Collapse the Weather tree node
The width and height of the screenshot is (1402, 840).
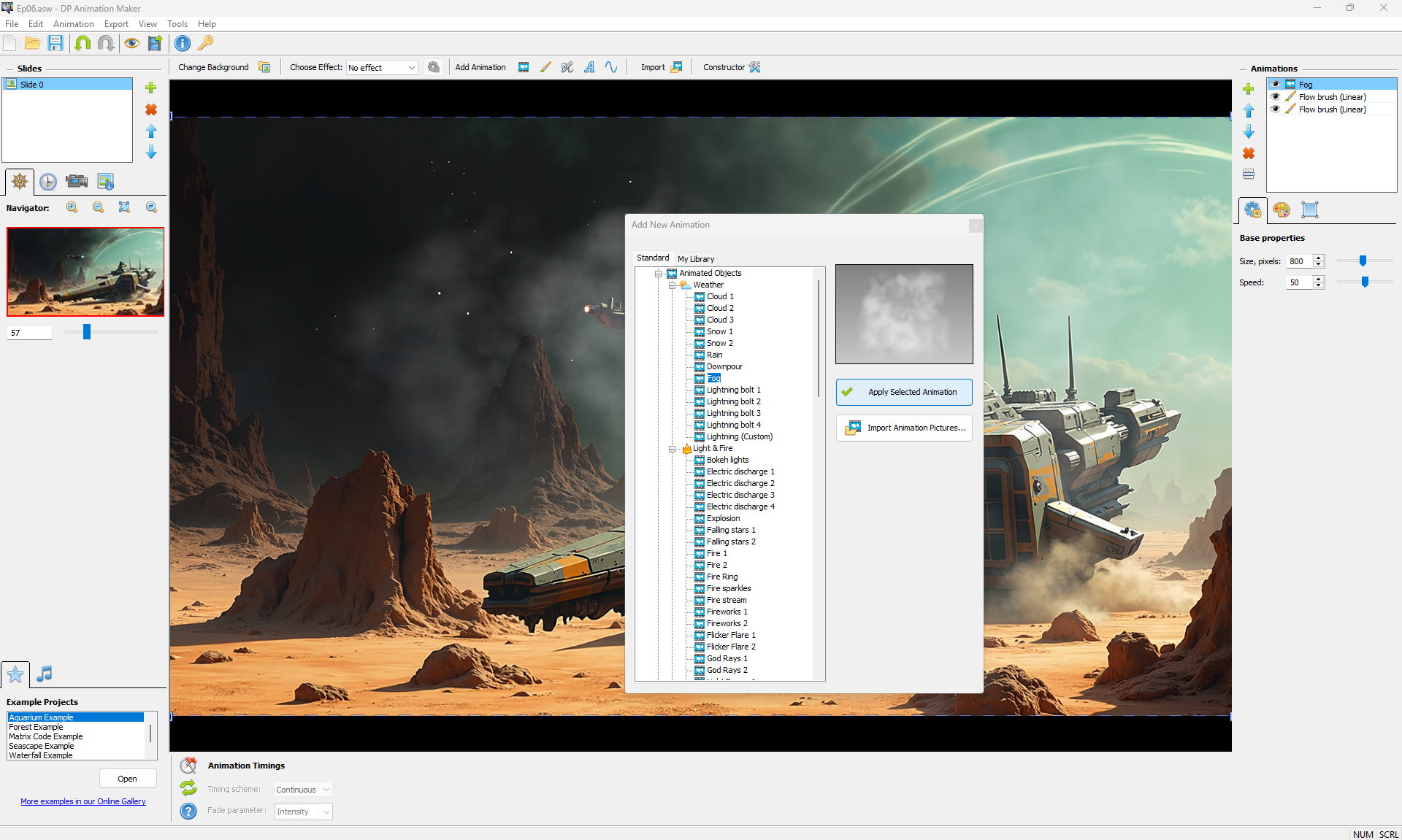coord(672,285)
